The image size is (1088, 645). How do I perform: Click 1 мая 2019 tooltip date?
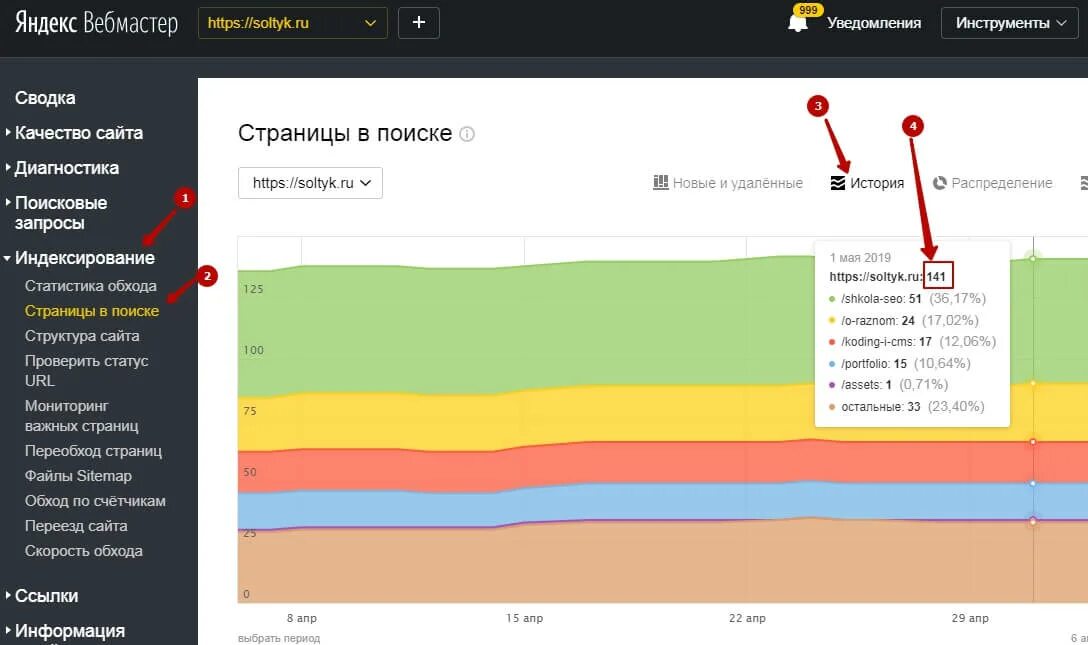pyautogui.click(x=860, y=257)
